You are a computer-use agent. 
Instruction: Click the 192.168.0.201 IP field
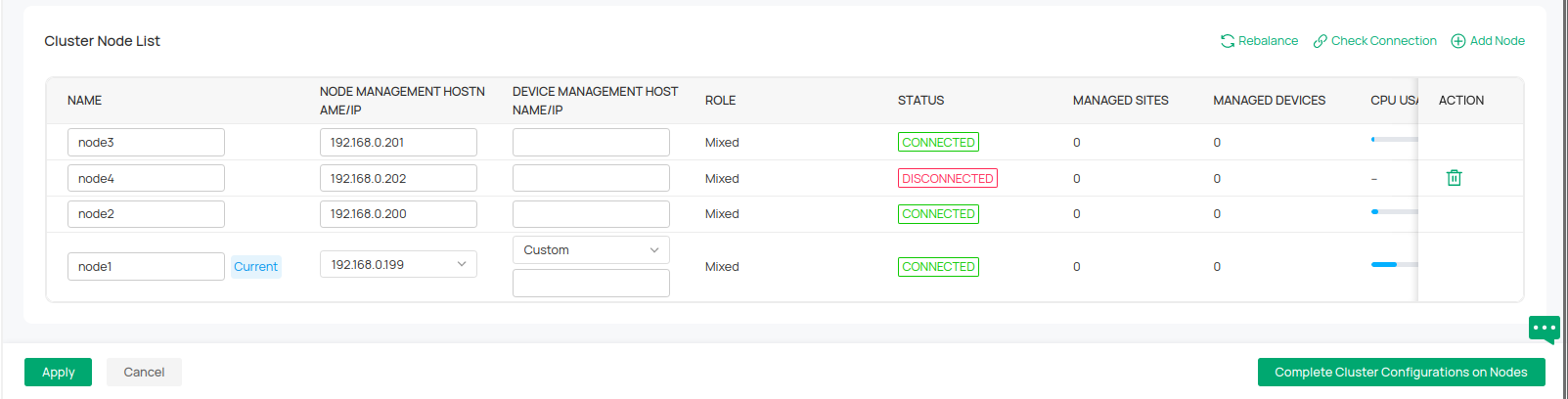click(x=398, y=143)
